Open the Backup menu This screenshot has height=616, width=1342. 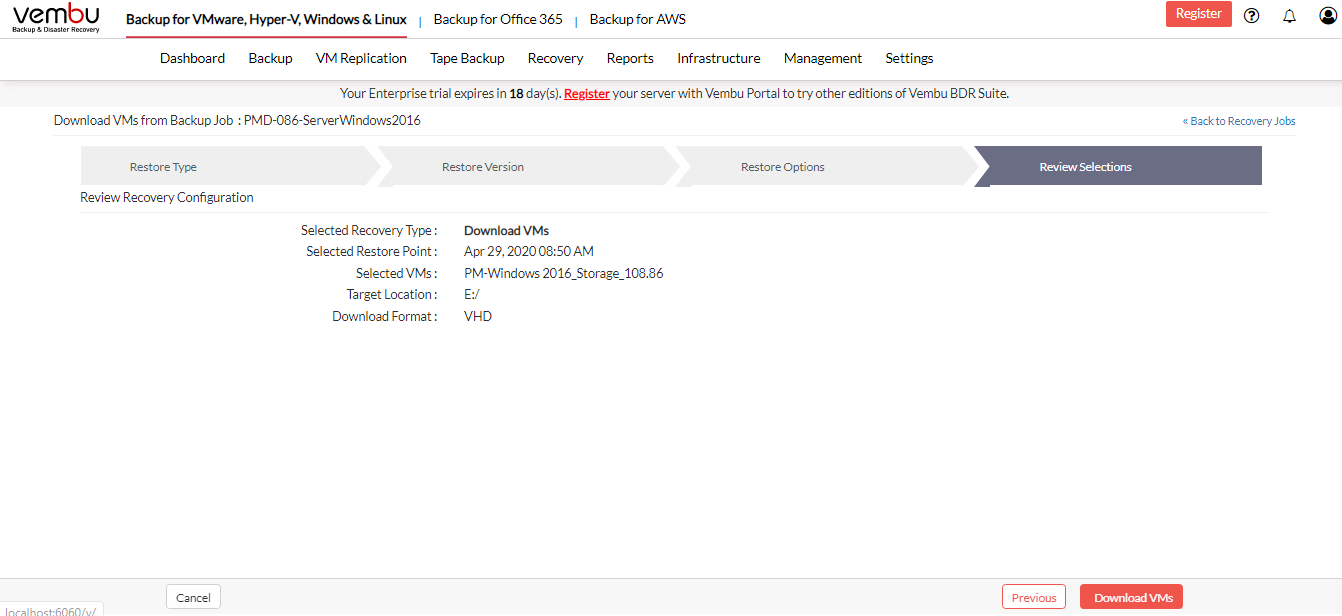click(x=270, y=58)
